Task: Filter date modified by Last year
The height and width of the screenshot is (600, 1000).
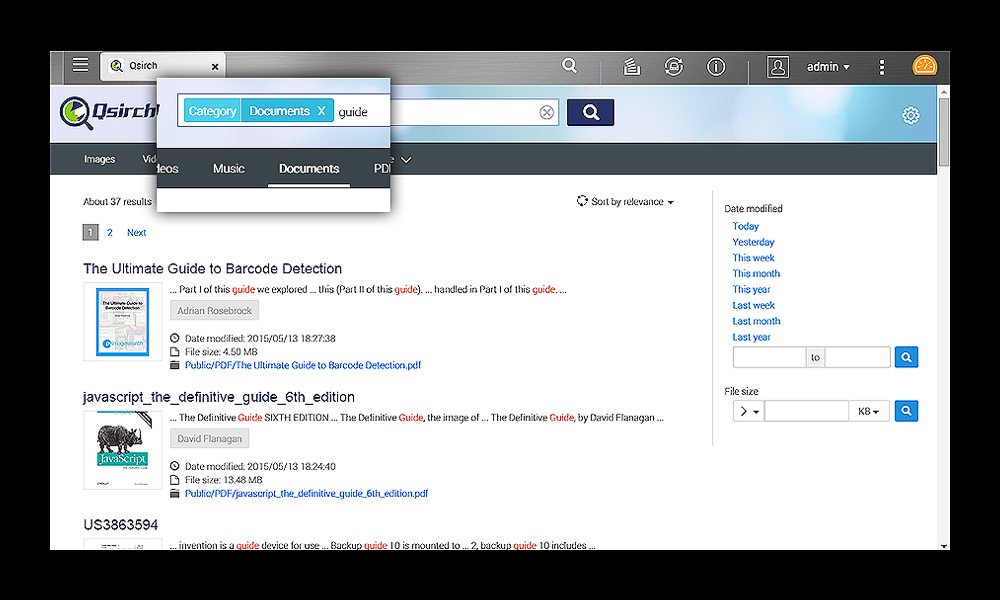Action: (751, 337)
